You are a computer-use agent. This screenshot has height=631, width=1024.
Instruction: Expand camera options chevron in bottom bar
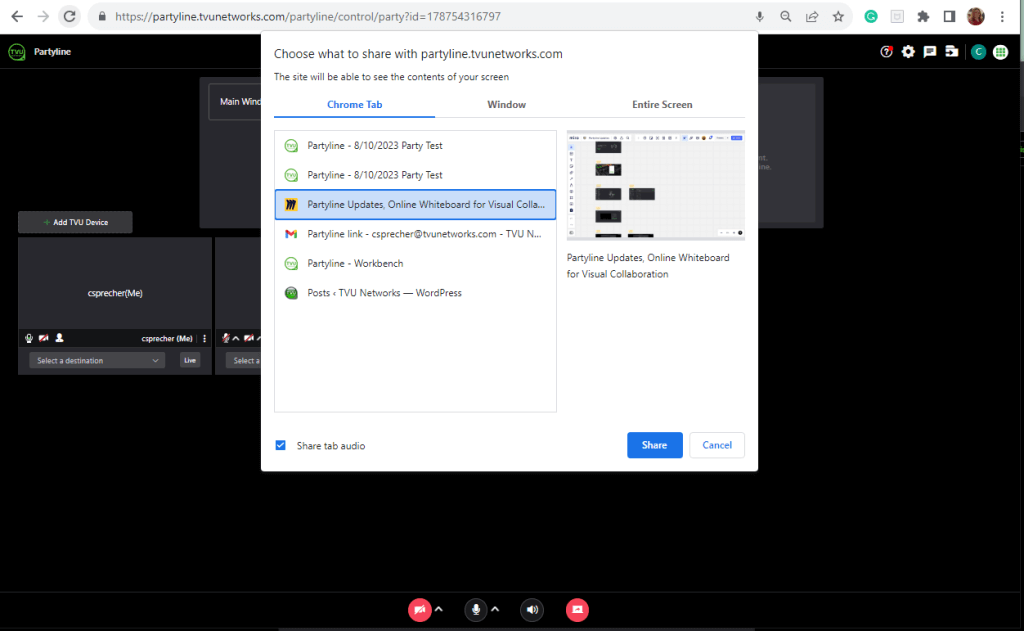(x=439, y=609)
